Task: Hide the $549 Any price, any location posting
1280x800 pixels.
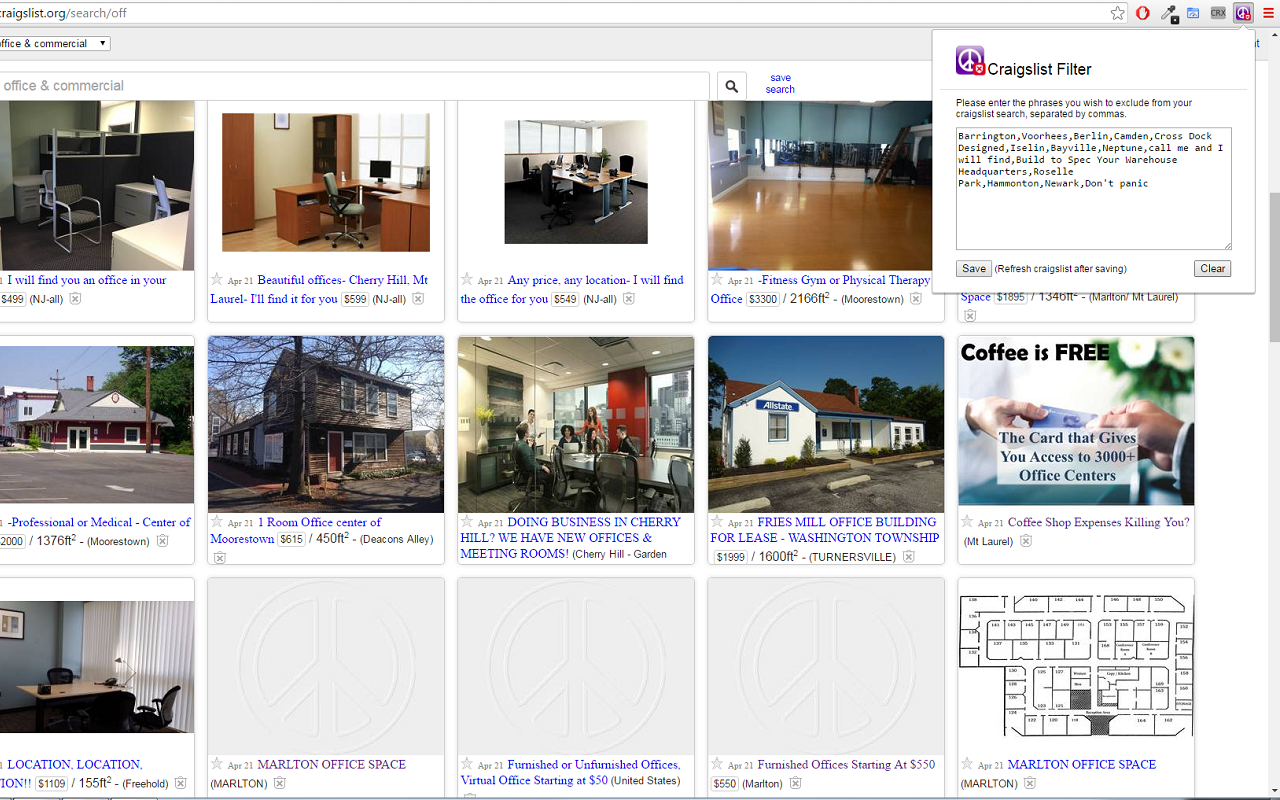Action: pos(629,299)
